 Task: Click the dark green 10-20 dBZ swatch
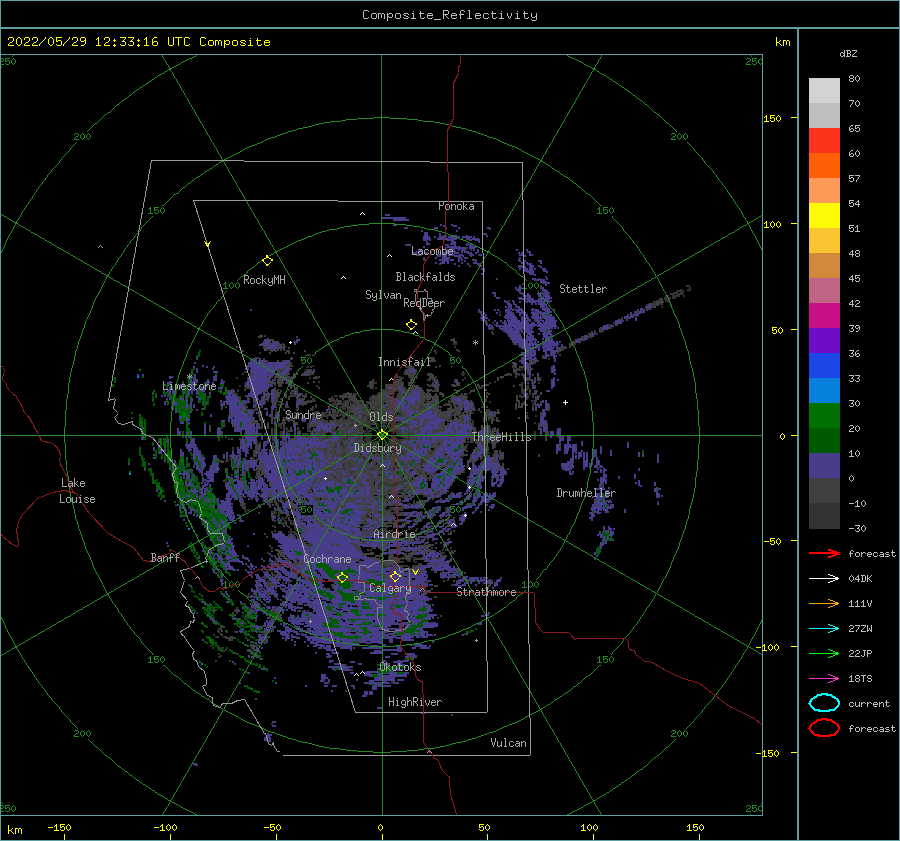(824, 441)
